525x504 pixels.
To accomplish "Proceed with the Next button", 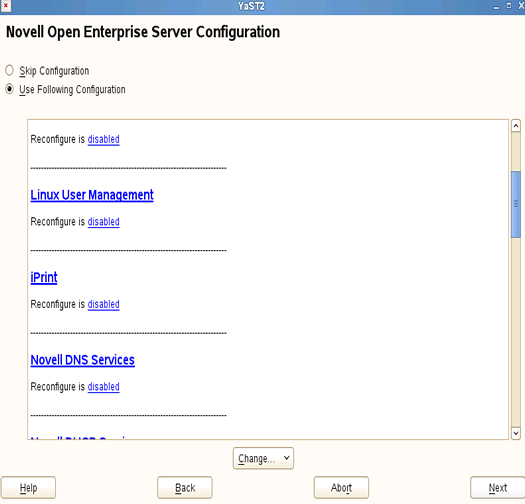I will click(498, 488).
